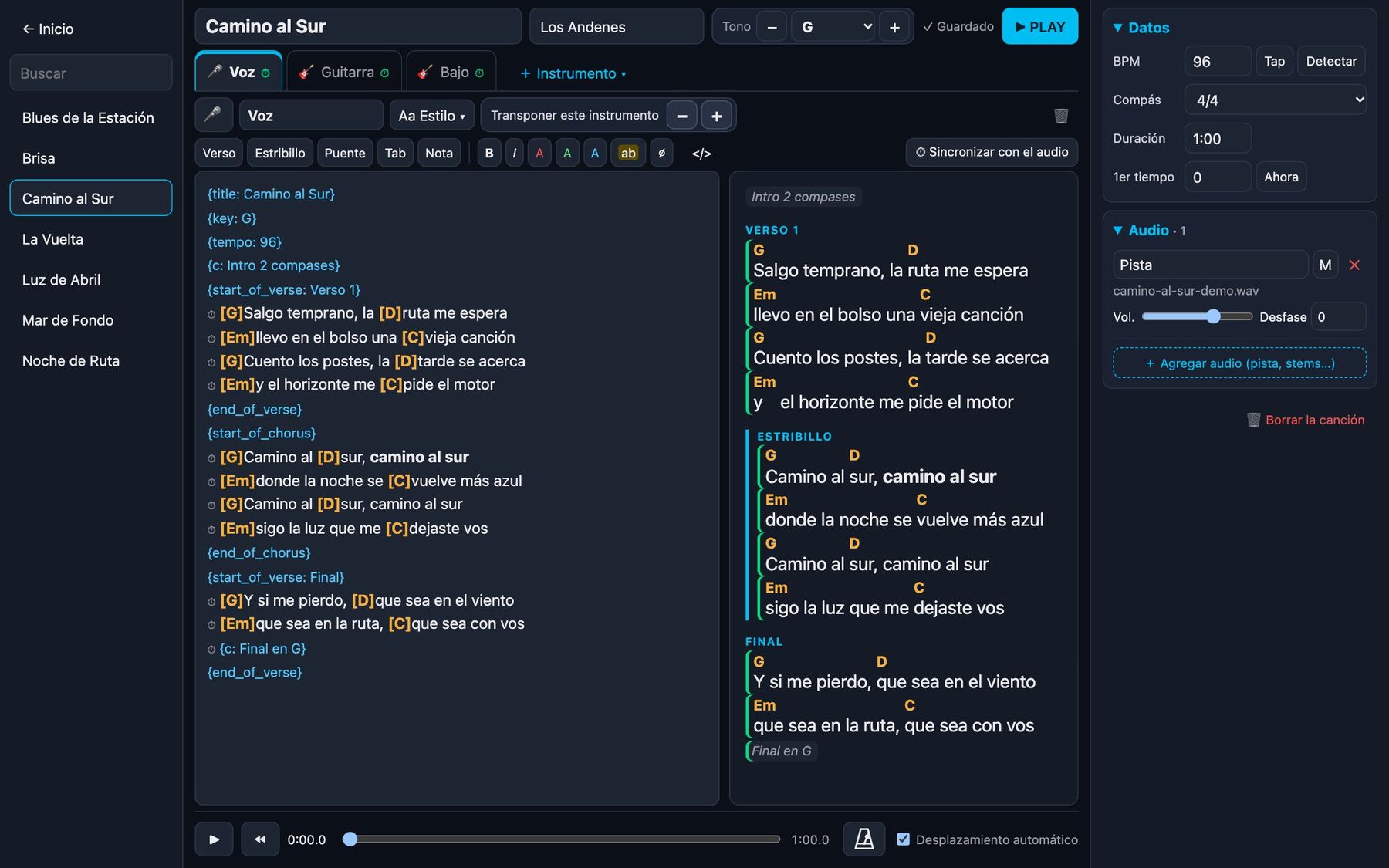Click timing marker before '{c: Final en G}' line
The width and height of the screenshot is (1389, 868).
tap(211, 650)
